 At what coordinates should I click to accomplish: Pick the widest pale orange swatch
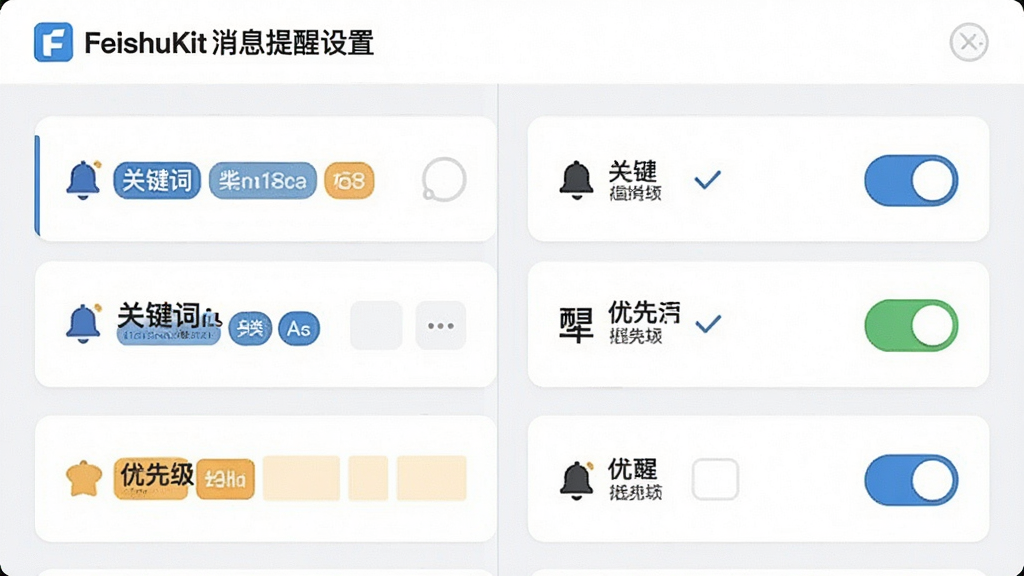(301, 479)
